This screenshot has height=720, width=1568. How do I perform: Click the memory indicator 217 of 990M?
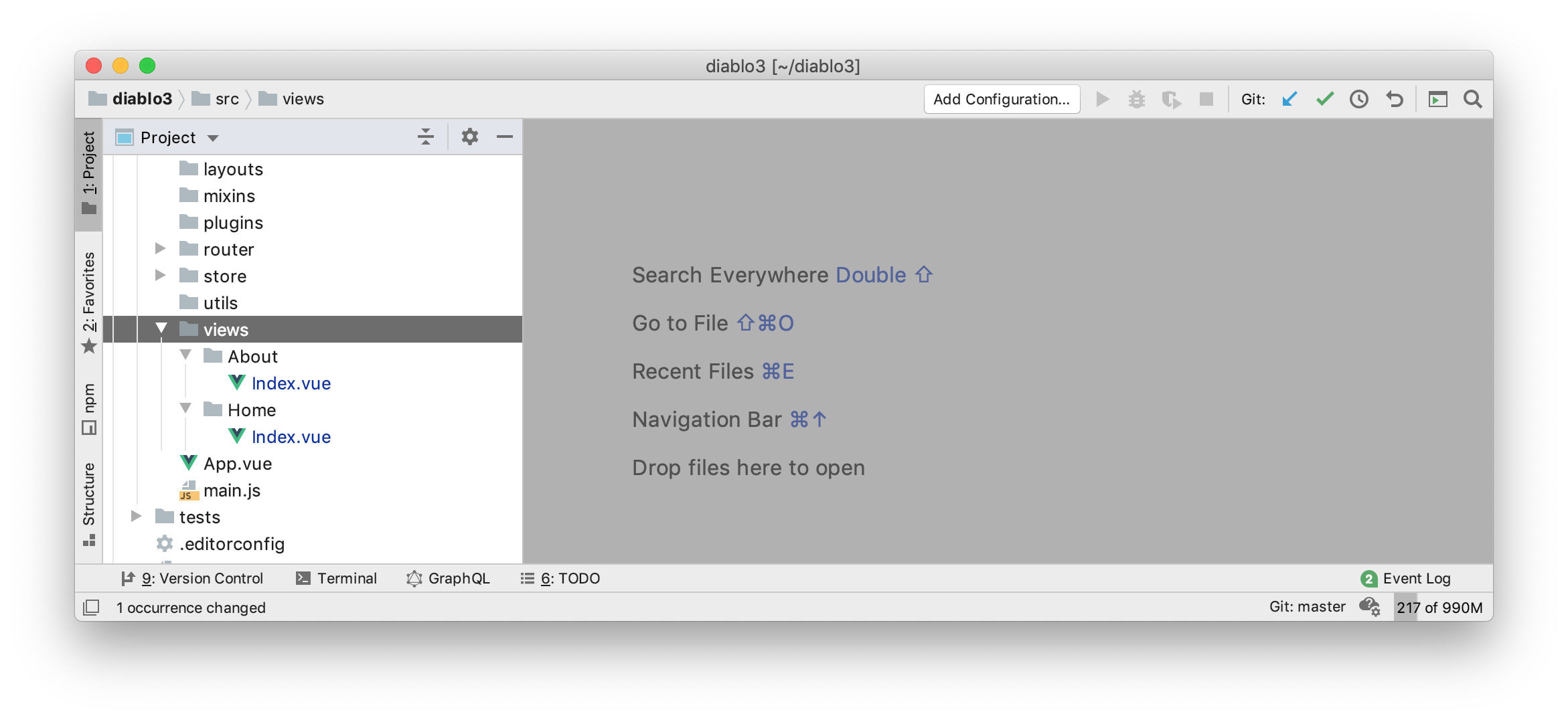pos(1439,607)
